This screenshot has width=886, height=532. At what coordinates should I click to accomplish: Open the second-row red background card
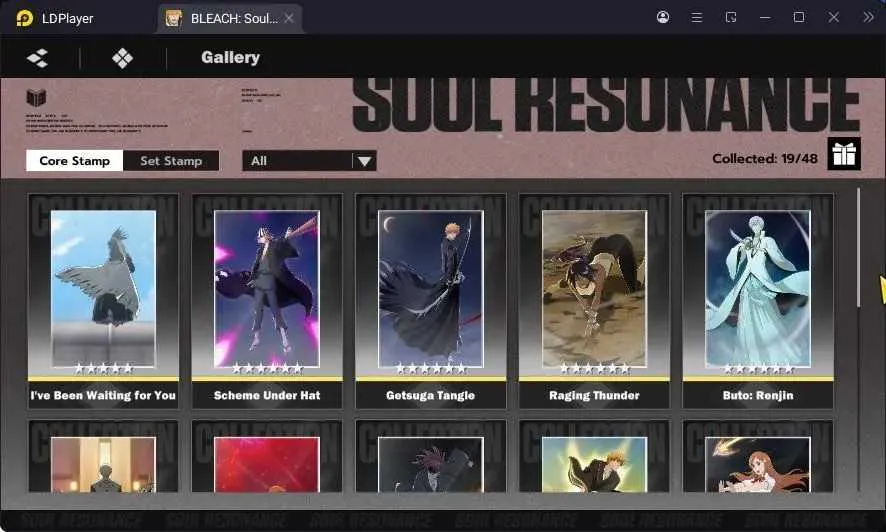point(267,456)
